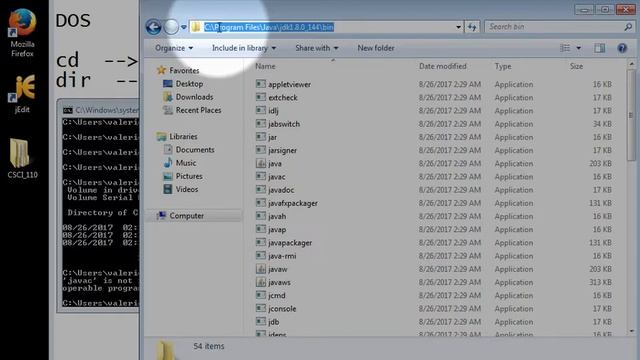
Task: Select the jabswitch application icon
Action: [x=260, y=124]
